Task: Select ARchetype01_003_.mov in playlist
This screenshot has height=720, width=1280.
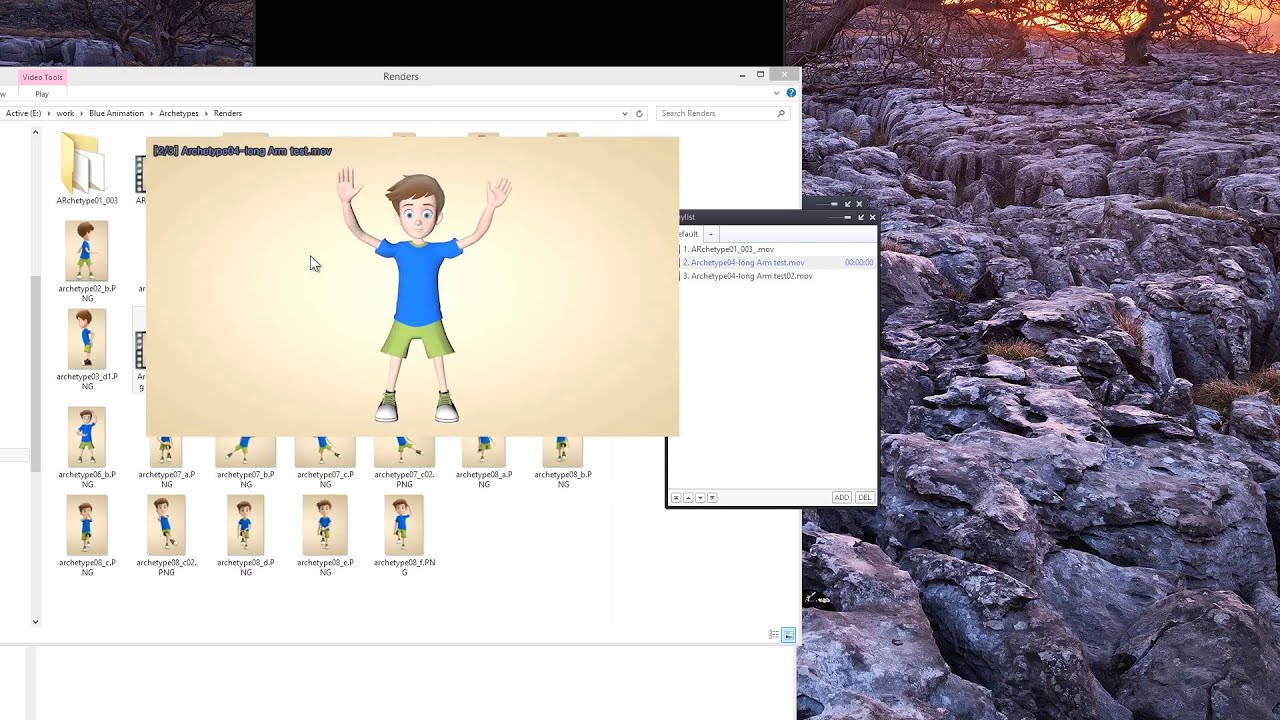Action: click(x=732, y=249)
